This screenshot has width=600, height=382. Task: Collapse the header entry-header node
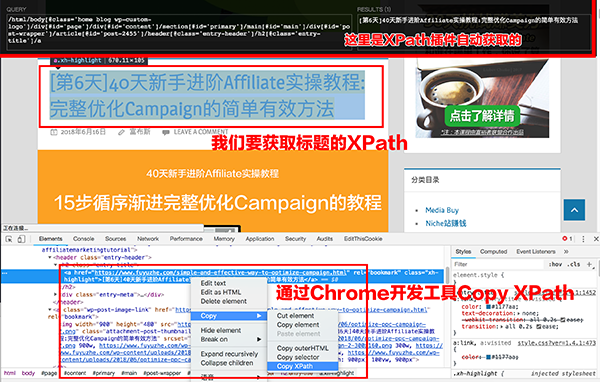pyautogui.click(x=50, y=258)
